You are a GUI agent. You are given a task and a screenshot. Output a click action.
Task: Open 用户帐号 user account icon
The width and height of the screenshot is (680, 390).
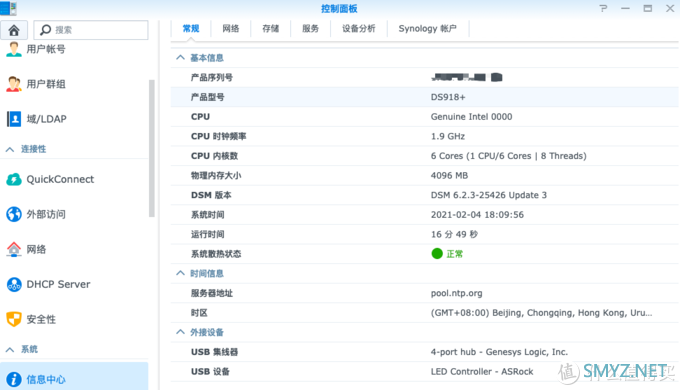[14, 49]
